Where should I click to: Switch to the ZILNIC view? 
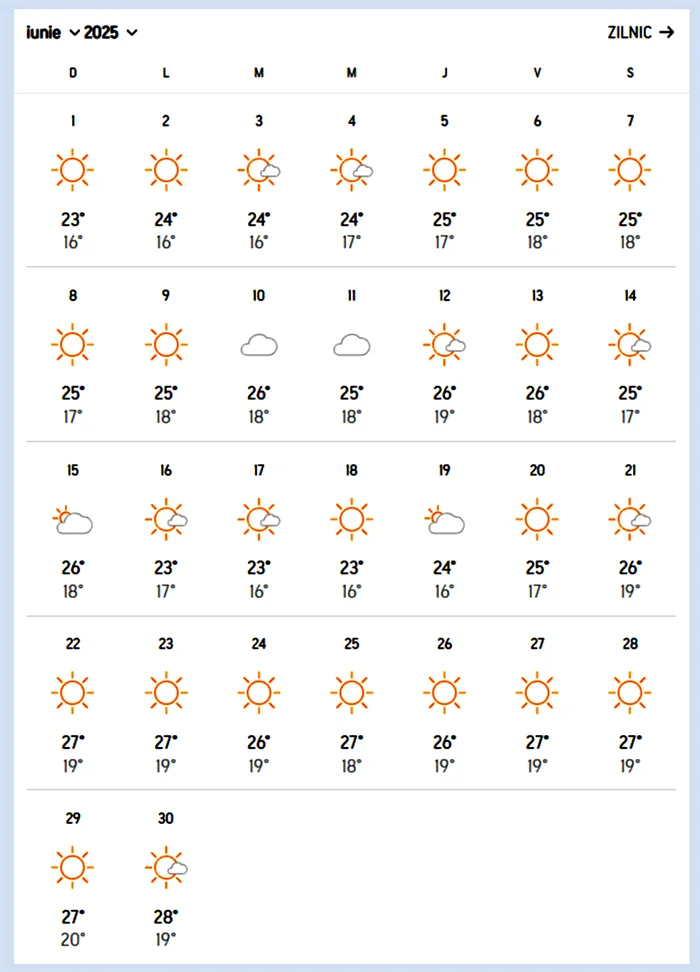click(630, 32)
